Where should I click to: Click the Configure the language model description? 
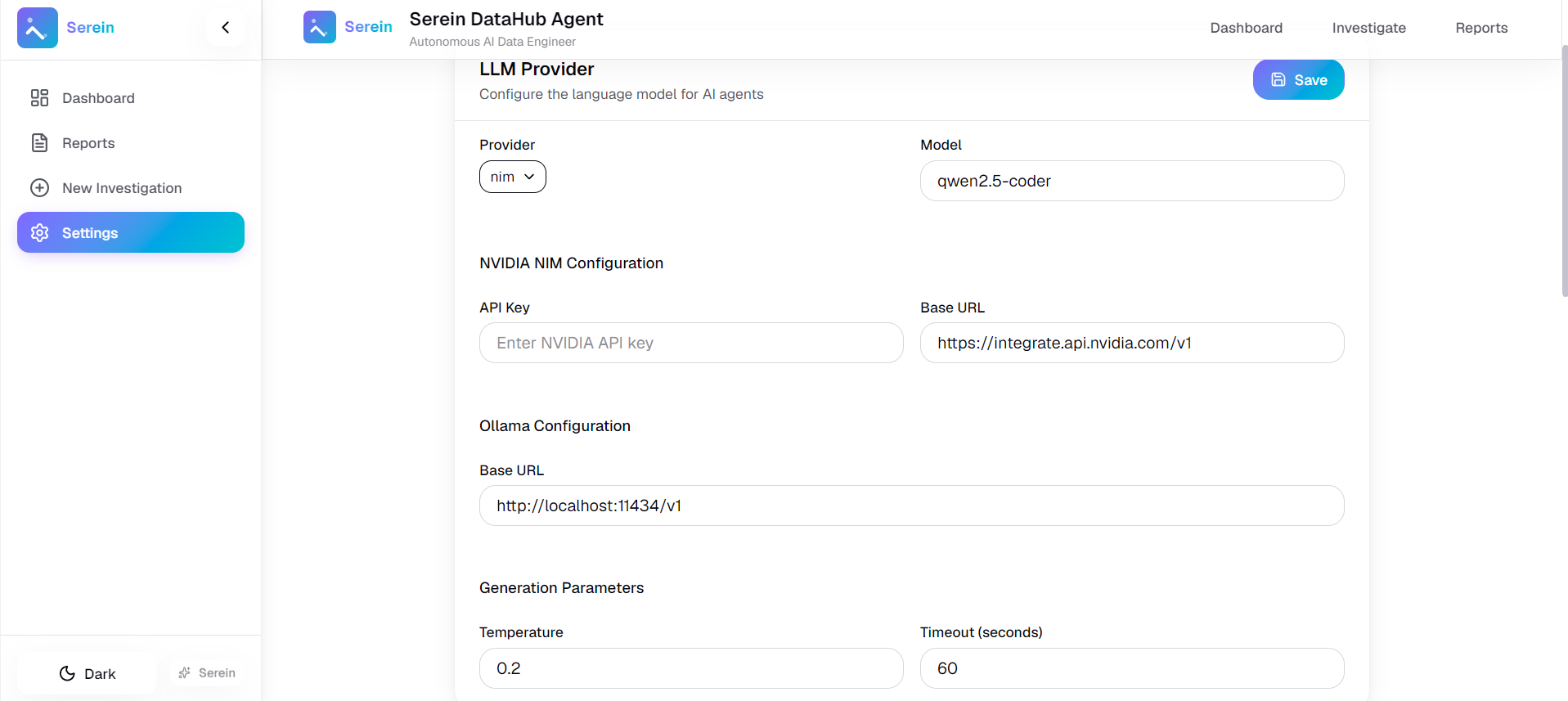click(622, 94)
